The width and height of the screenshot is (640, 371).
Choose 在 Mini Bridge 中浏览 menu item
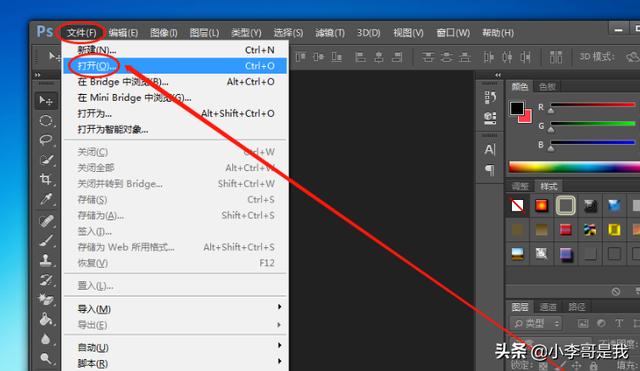[x=176, y=98]
